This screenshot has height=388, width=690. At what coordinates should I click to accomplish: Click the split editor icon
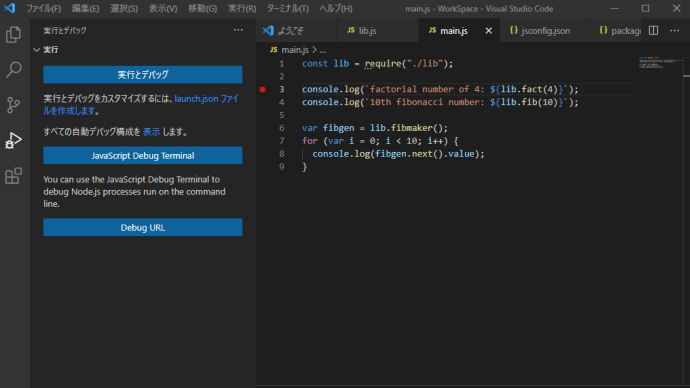click(653, 30)
